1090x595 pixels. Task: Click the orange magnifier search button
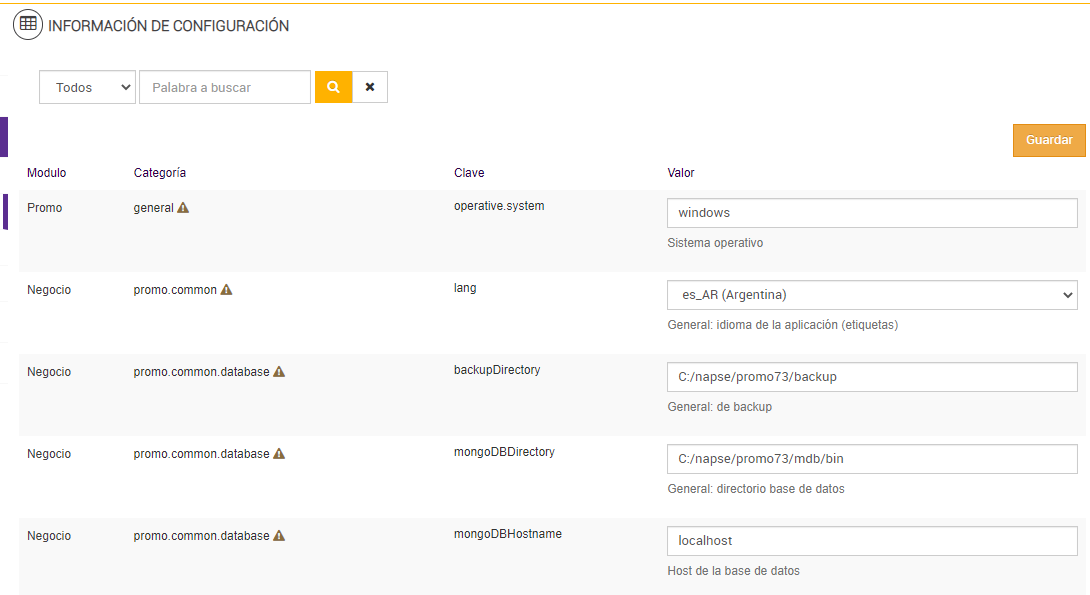point(333,87)
